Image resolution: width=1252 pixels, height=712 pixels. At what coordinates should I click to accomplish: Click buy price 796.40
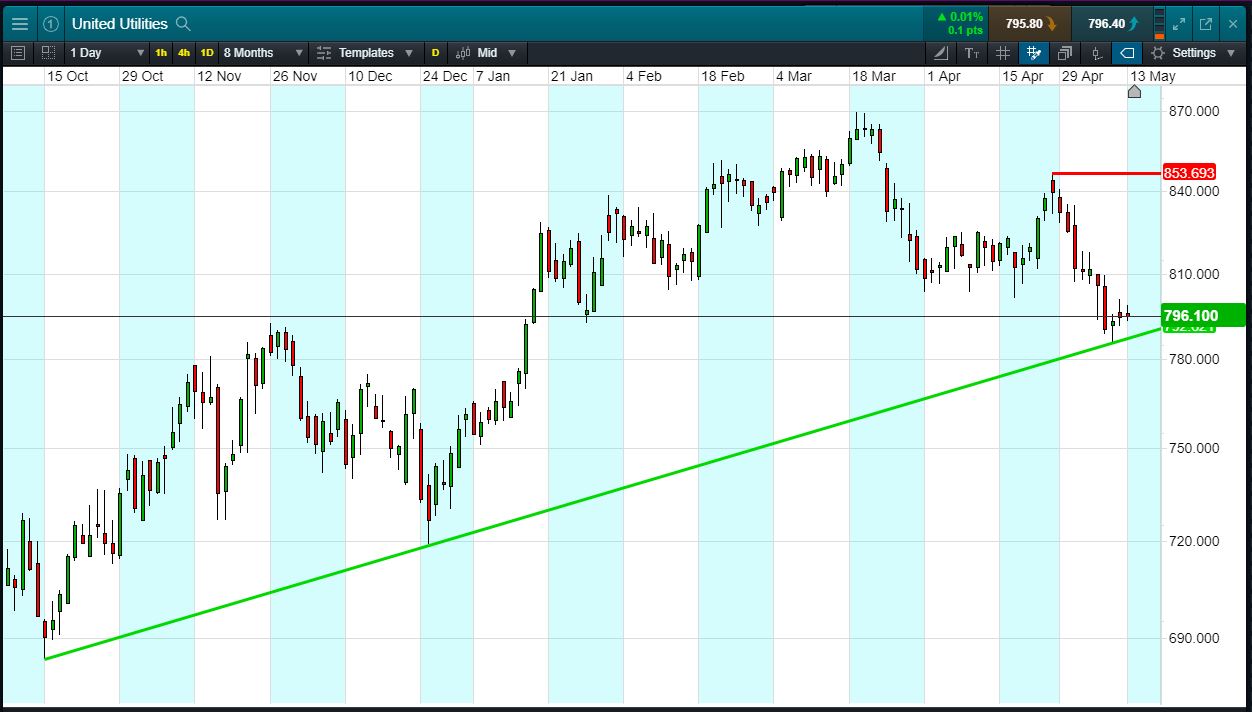tap(1111, 24)
